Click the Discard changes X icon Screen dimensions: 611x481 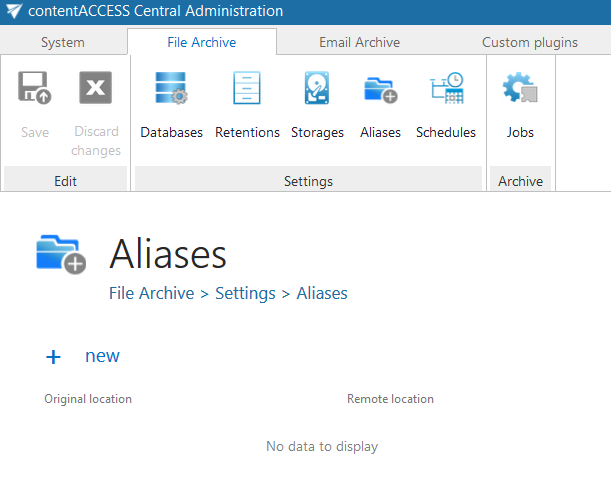95,87
